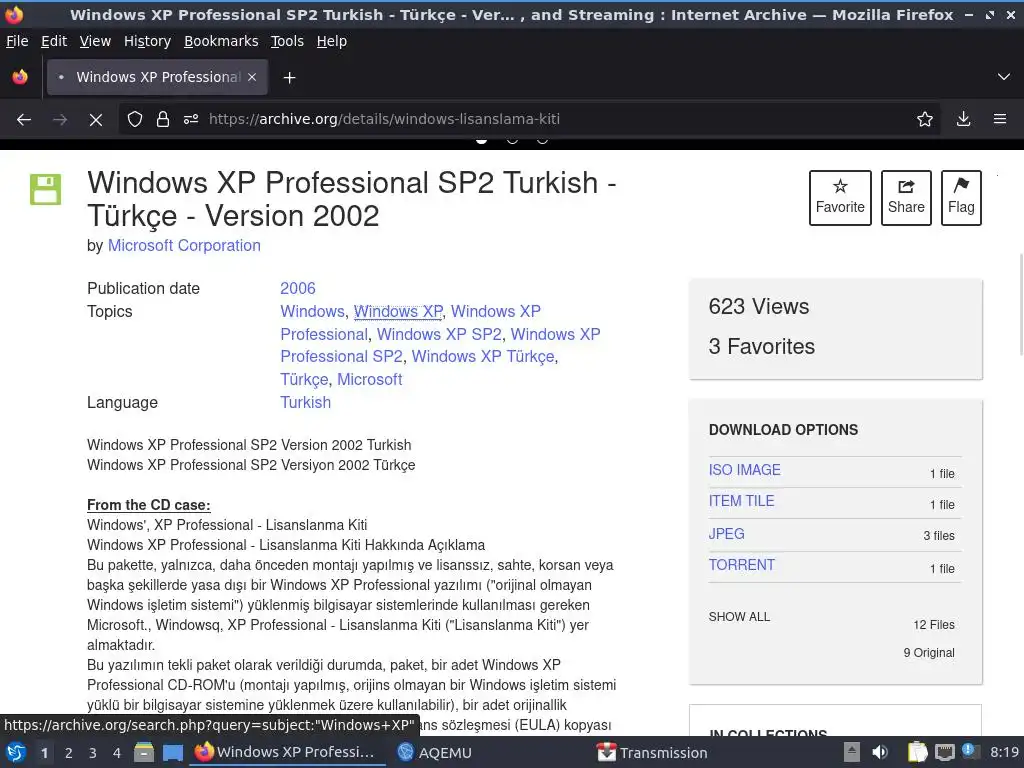Open Firefox downloads panel

tap(963, 119)
